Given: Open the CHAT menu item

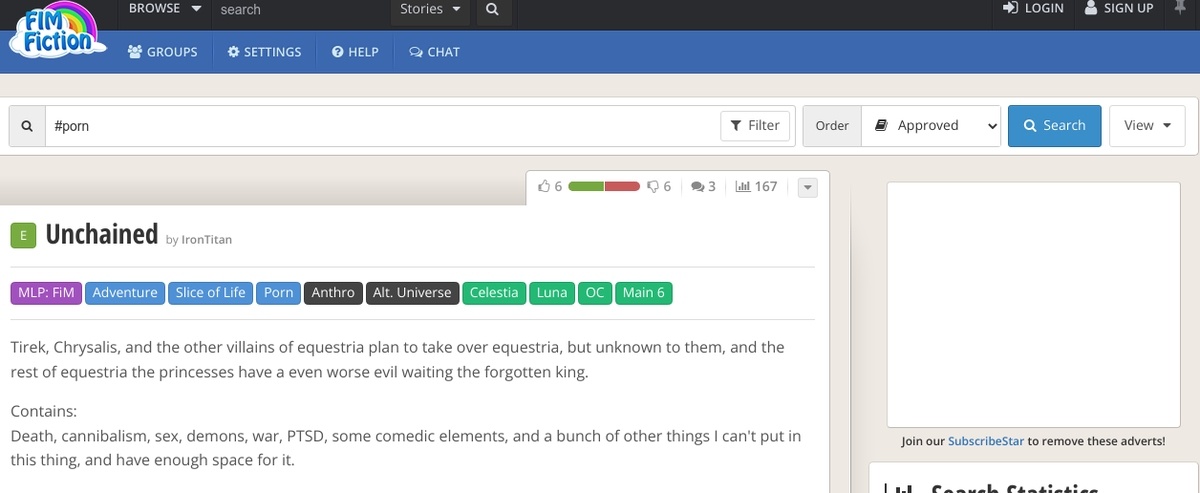Looking at the screenshot, I should point(434,52).
